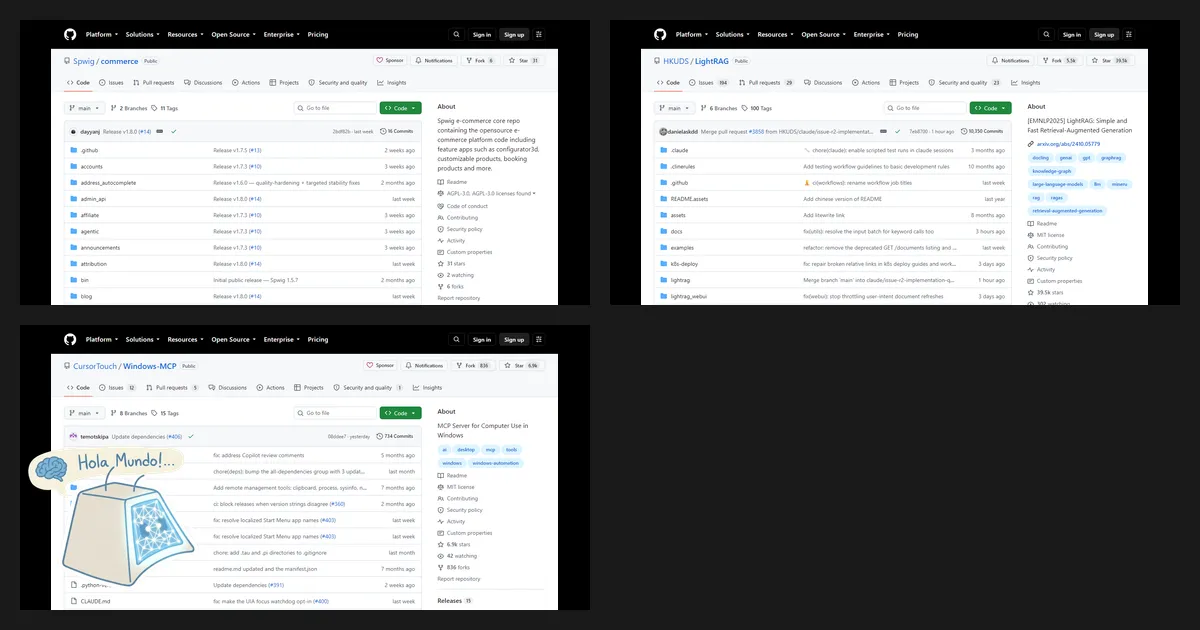This screenshot has width=1200, height=630.
Task: Click Sign in in the Spwig/commerce window
Action: click(x=482, y=34)
